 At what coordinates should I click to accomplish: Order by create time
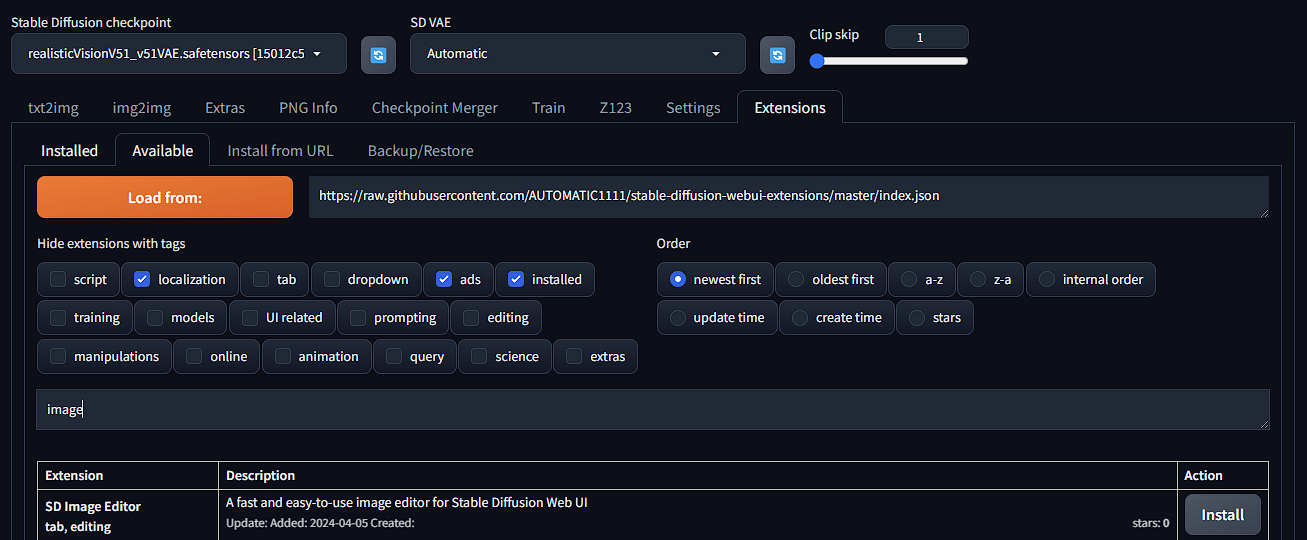click(x=800, y=317)
